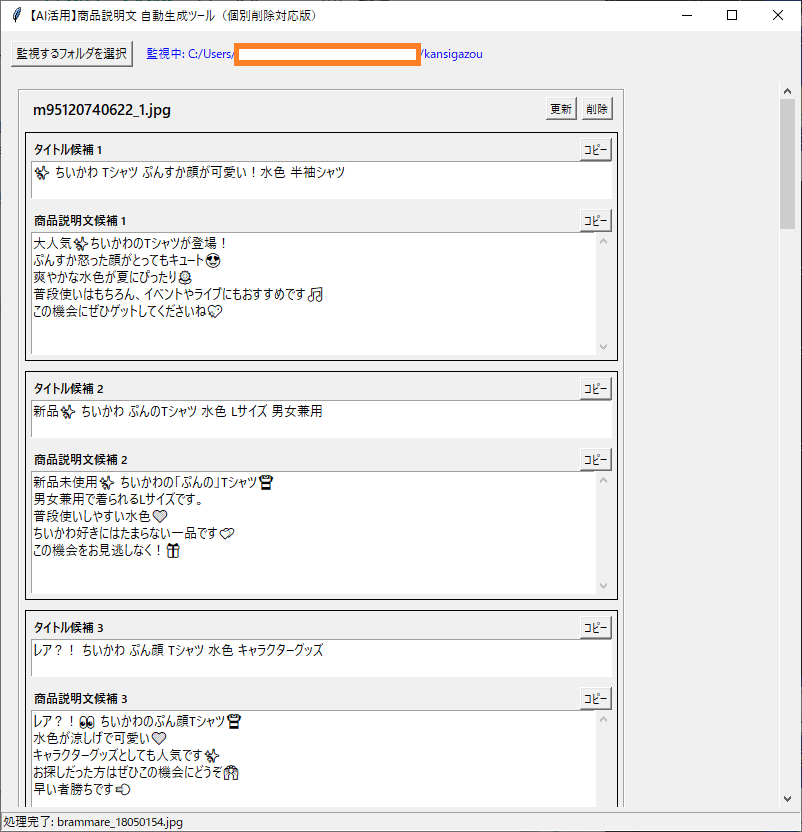This screenshot has height=832, width=802.
Task: Click the main window scrollbar up arrow
Action: click(x=787, y=91)
